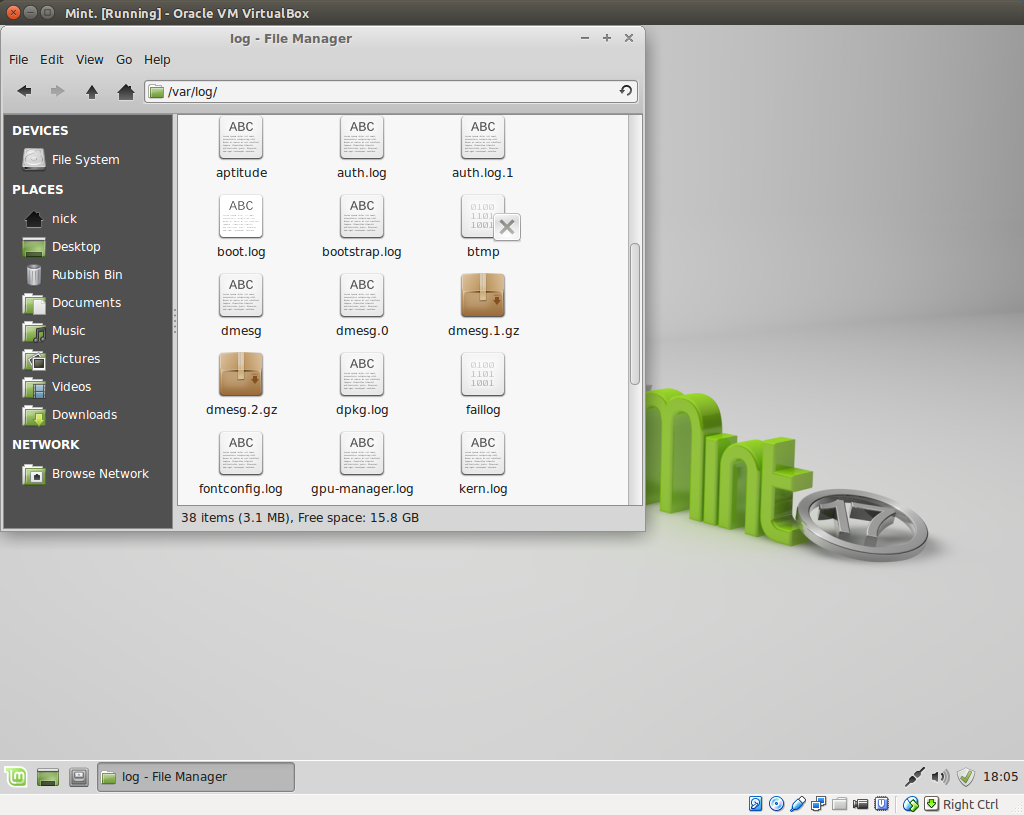Go to parent folder with up arrow
This screenshot has height=815, width=1024.
(x=92, y=91)
